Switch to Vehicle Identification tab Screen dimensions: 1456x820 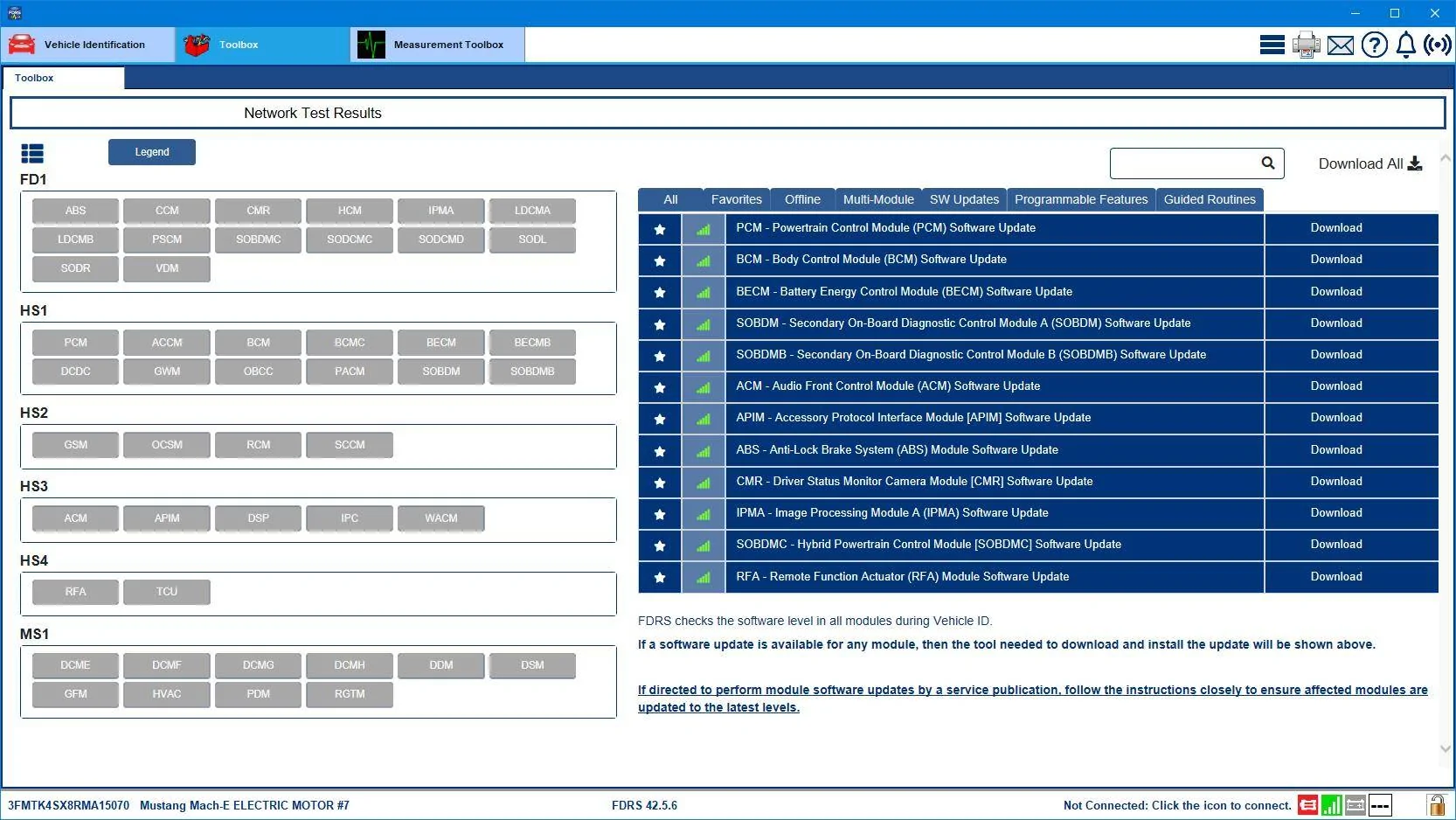coord(88,45)
